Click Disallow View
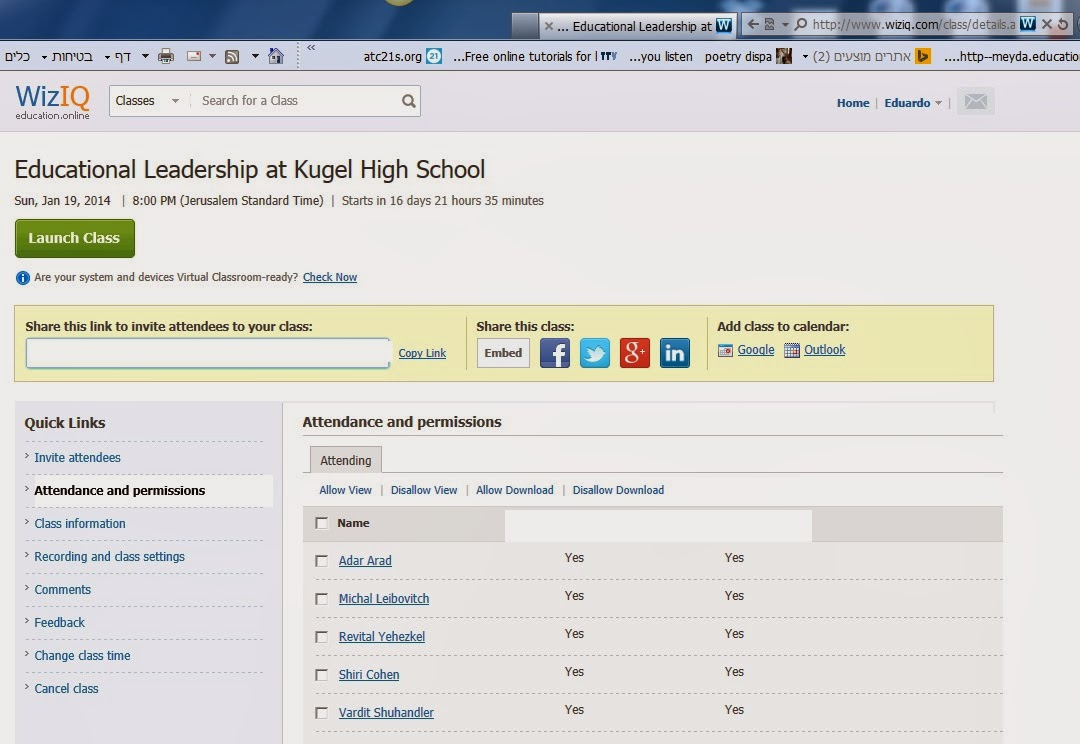The width and height of the screenshot is (1080, 744). (x=424, y=490)
